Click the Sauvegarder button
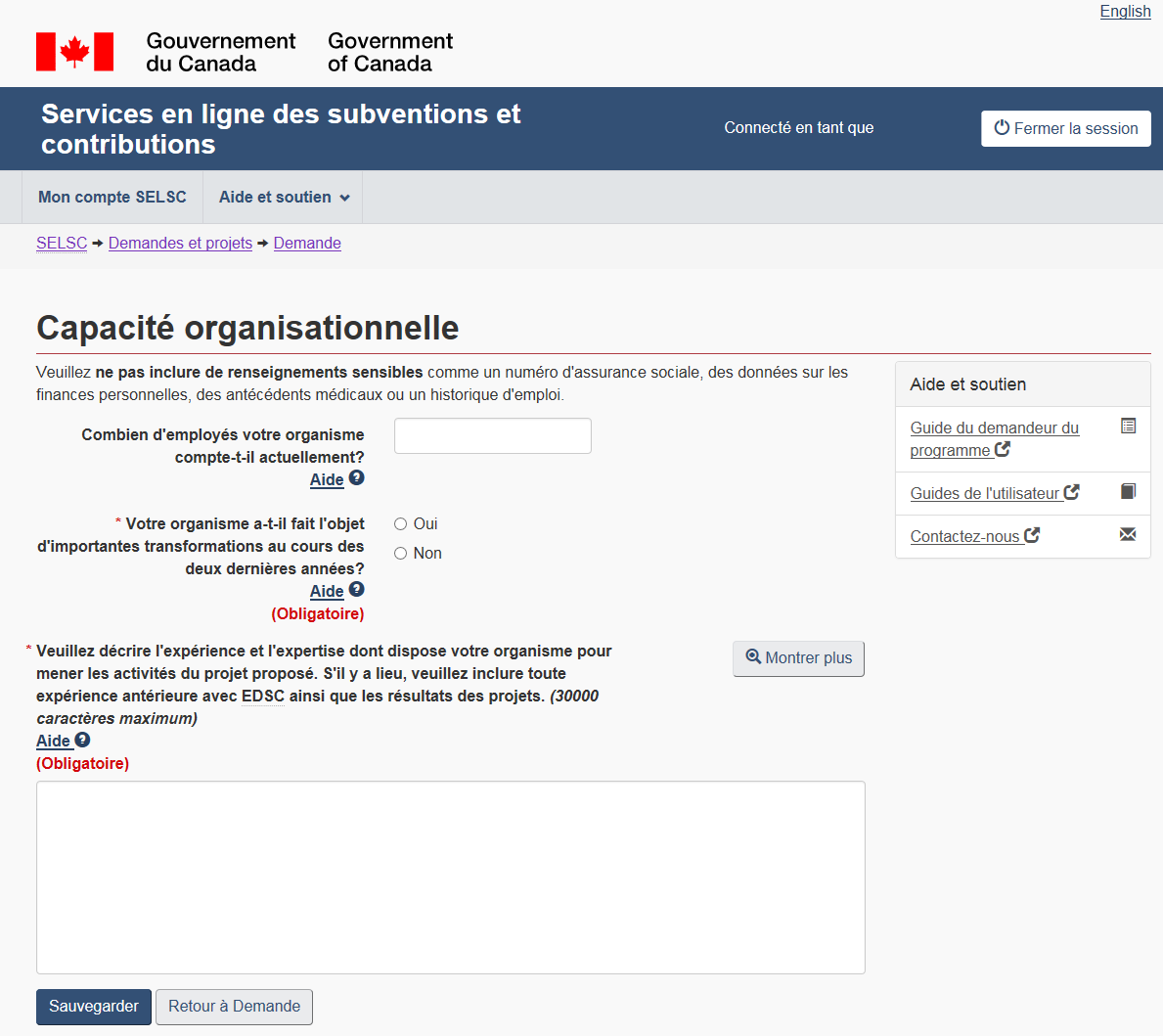This screenshot has height=1036, width=1163. [x=94, y=1007]
